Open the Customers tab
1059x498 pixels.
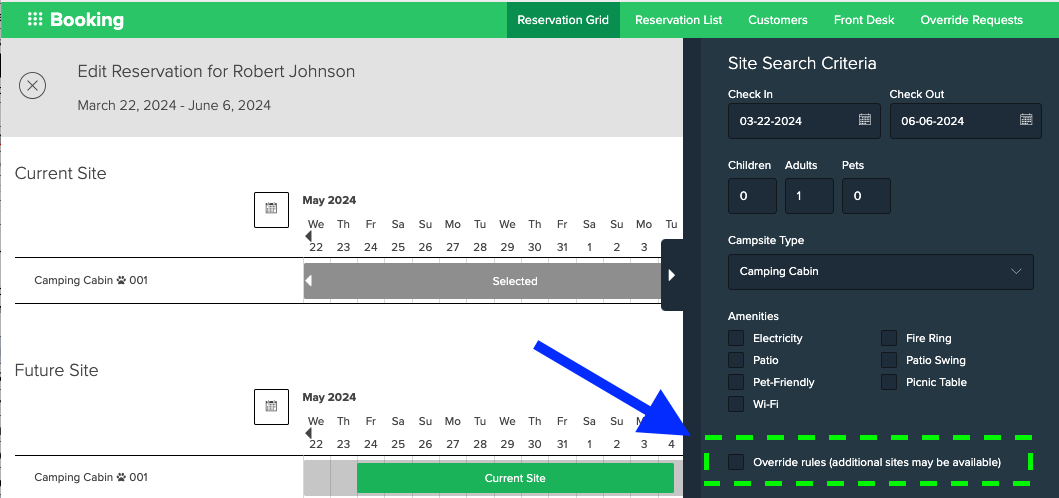pyautogui.click(x=778, y=20)
